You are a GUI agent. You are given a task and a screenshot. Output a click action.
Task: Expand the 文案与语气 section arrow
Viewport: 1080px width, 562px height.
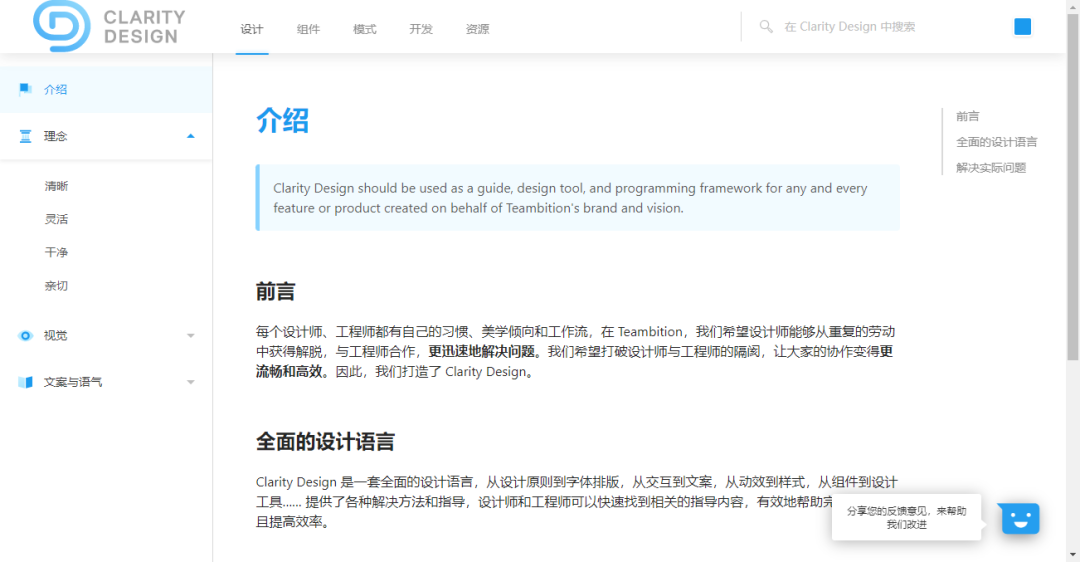(191, 382)
